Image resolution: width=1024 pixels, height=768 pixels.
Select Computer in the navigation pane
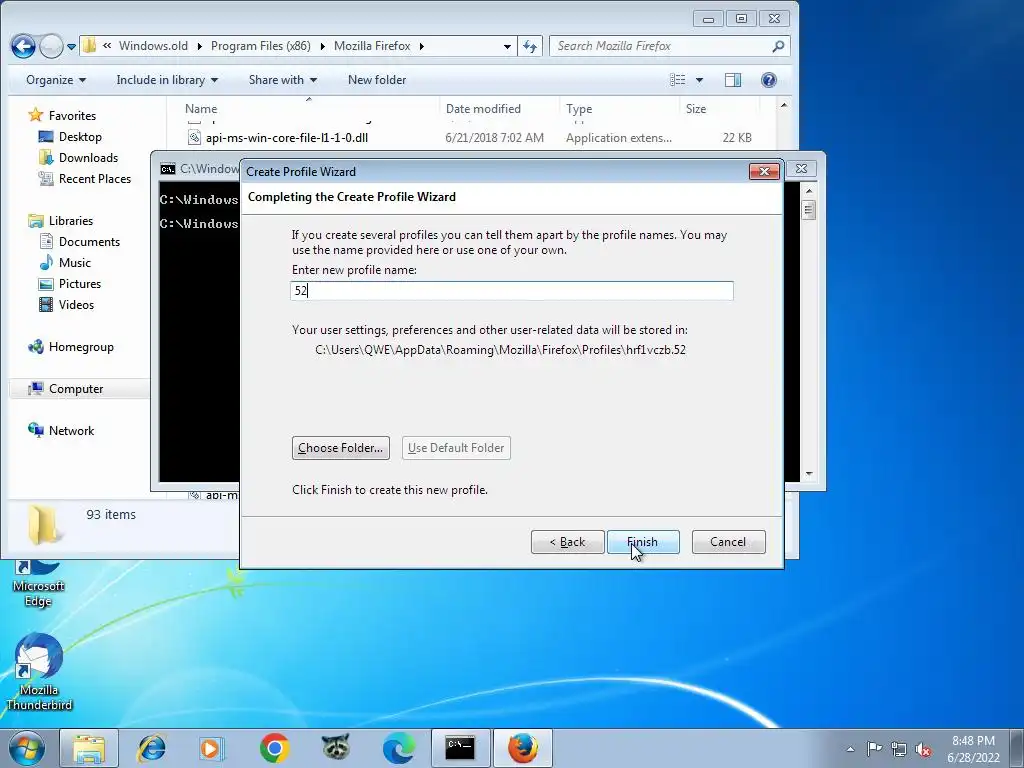pyautogui.click(x=76, y=389)
